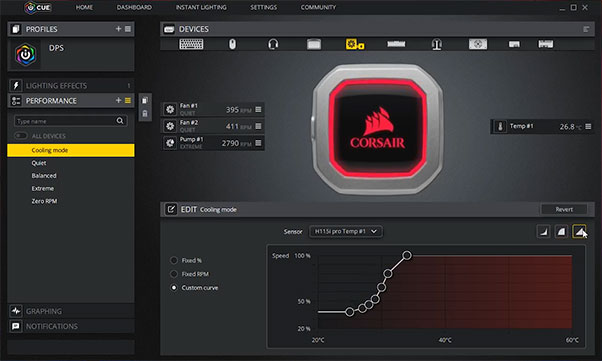Add a new profile with plus icon
Image resolution: width=602 pixels, height=361 pixels.
coord(118,29)
